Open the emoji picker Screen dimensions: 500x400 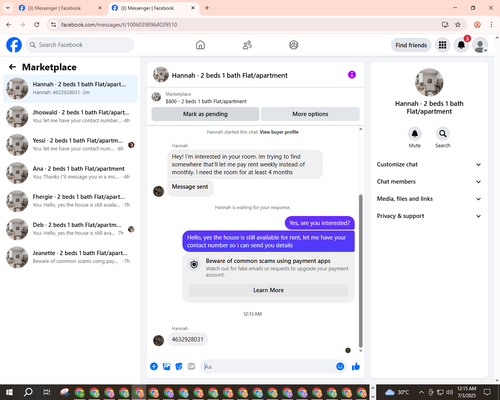(340, 367)
